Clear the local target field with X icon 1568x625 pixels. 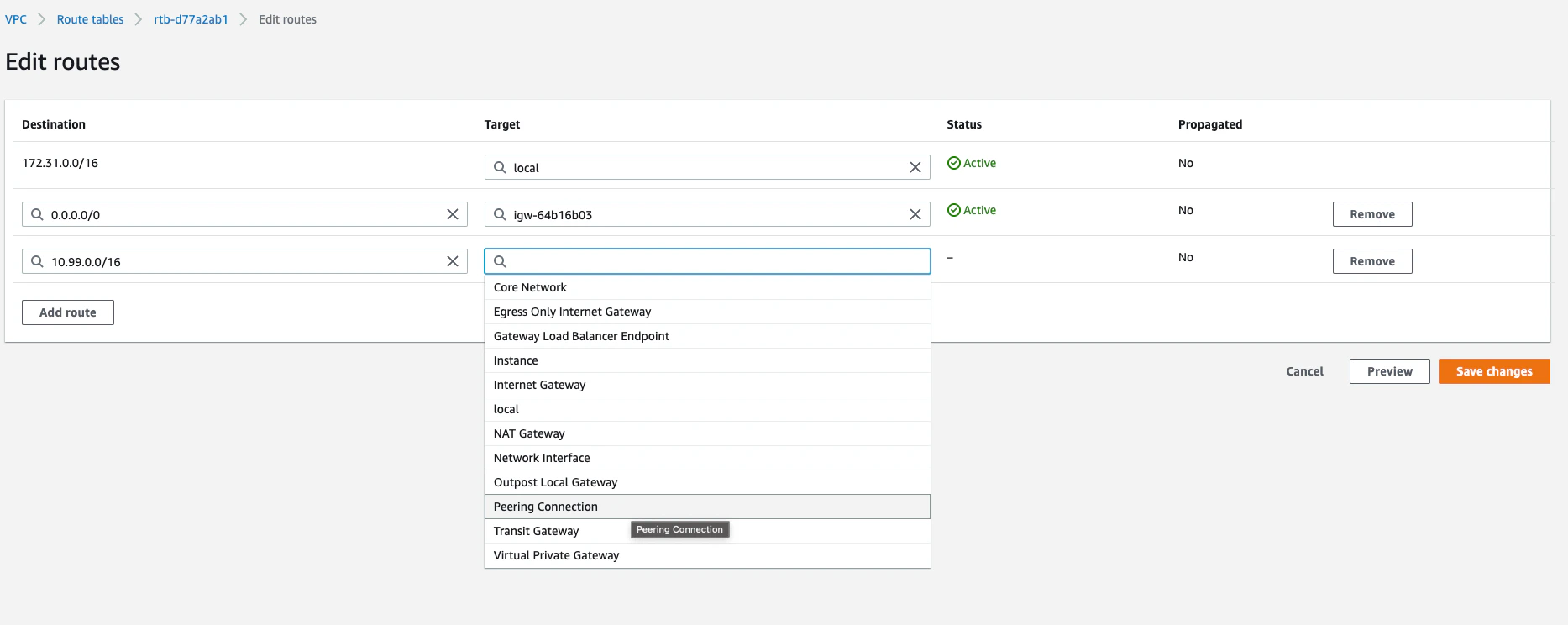click(x=915, y=167)
